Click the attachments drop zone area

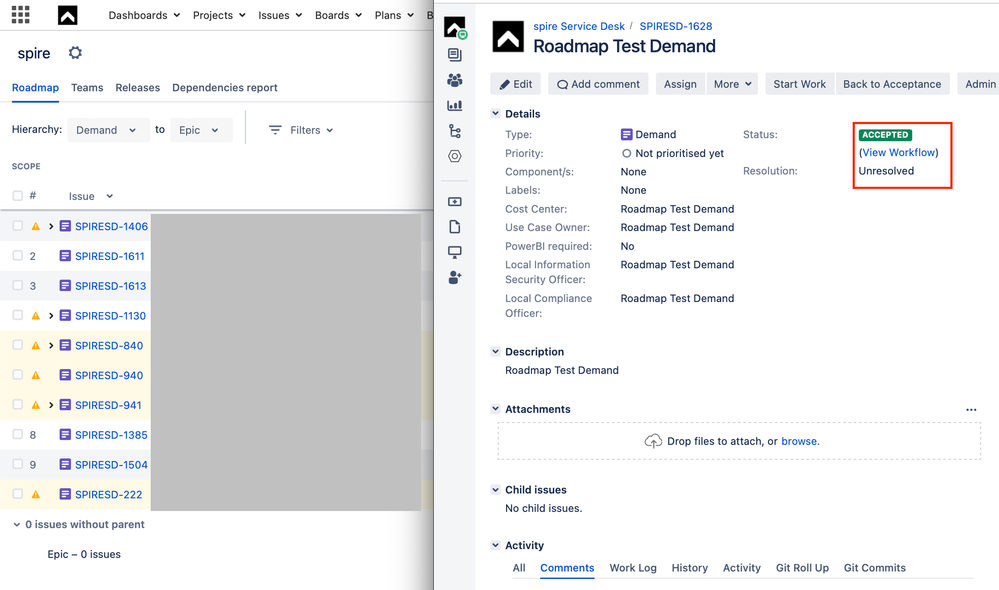(739, 441)
